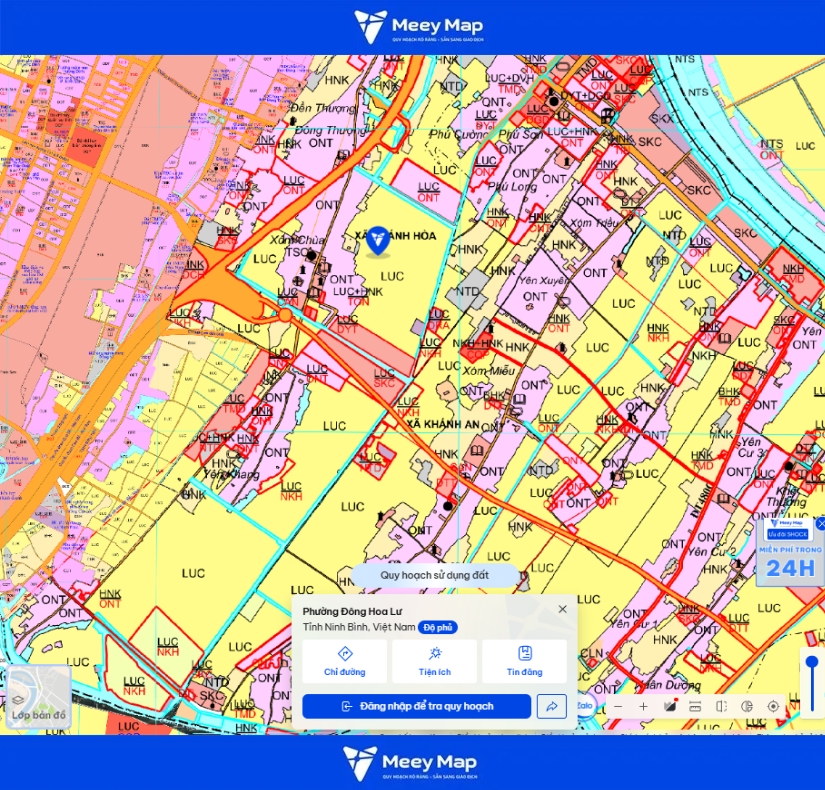Viewport: 825px width, 790px height.
Task: Click the pie chart statistics icon
Action: click(747, 706)
